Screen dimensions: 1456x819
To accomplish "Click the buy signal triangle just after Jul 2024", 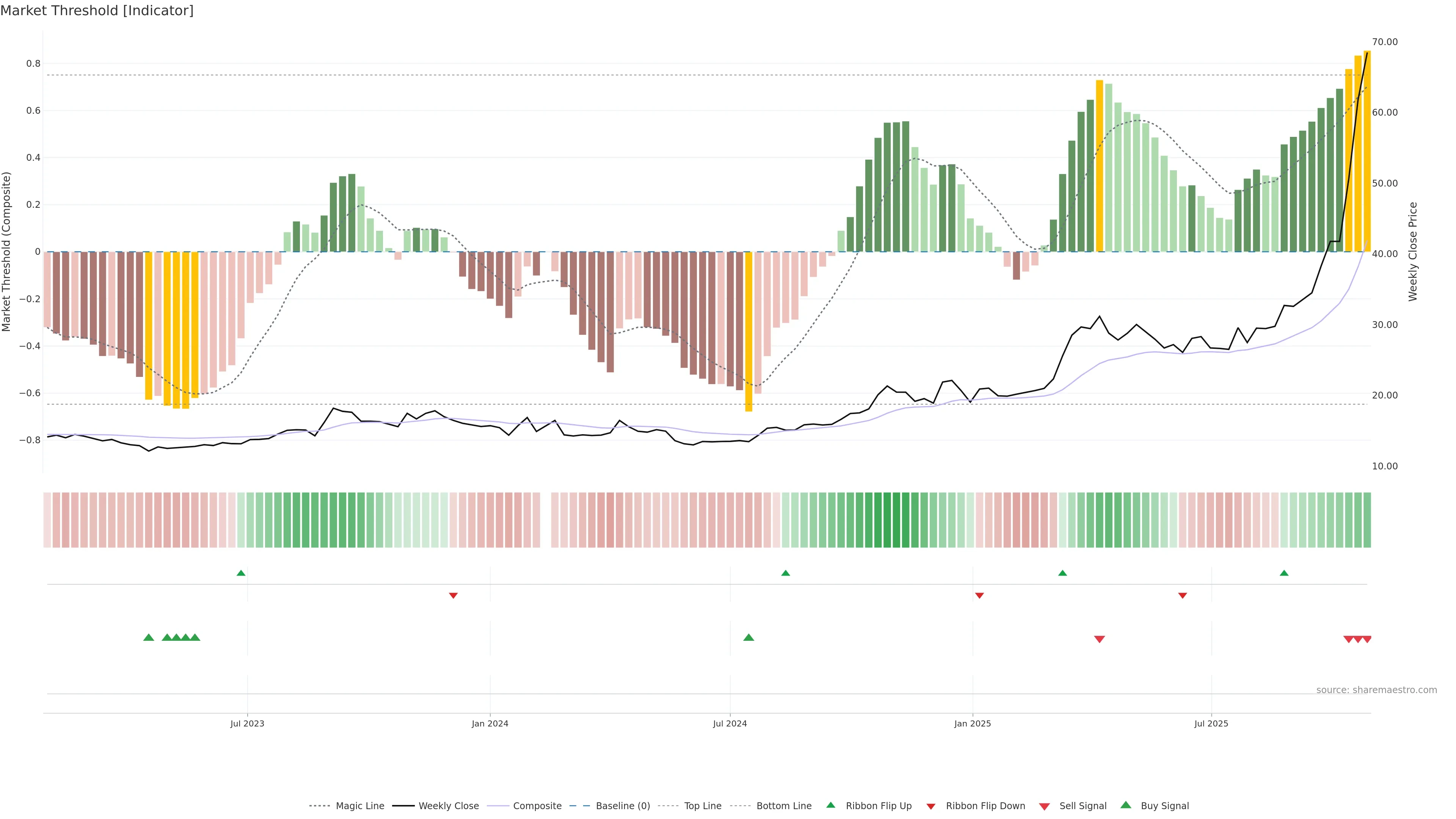I will pos(749,637).
